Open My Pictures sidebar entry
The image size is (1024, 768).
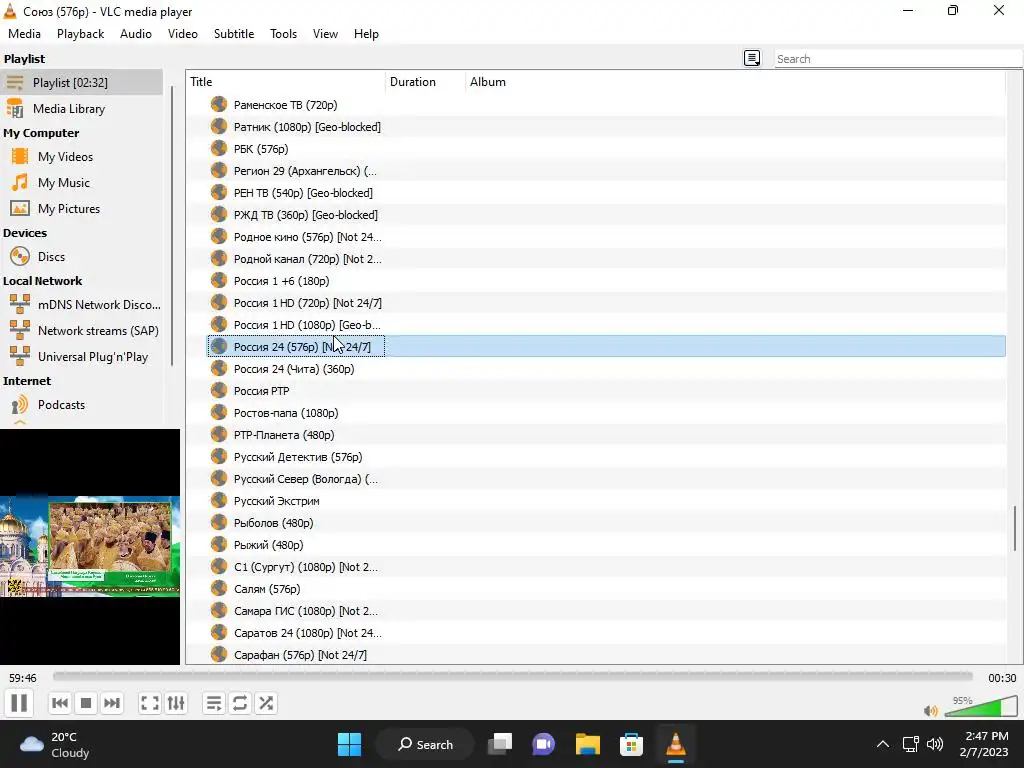pos(82,209)
